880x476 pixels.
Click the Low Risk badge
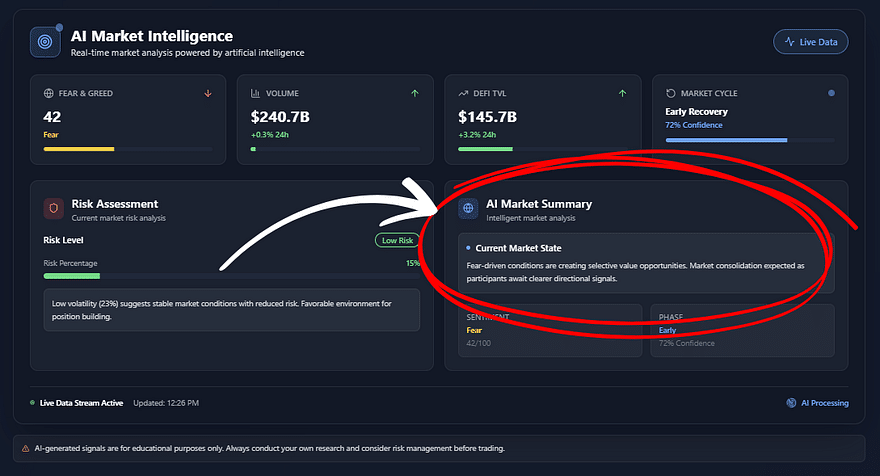[398, 240]
